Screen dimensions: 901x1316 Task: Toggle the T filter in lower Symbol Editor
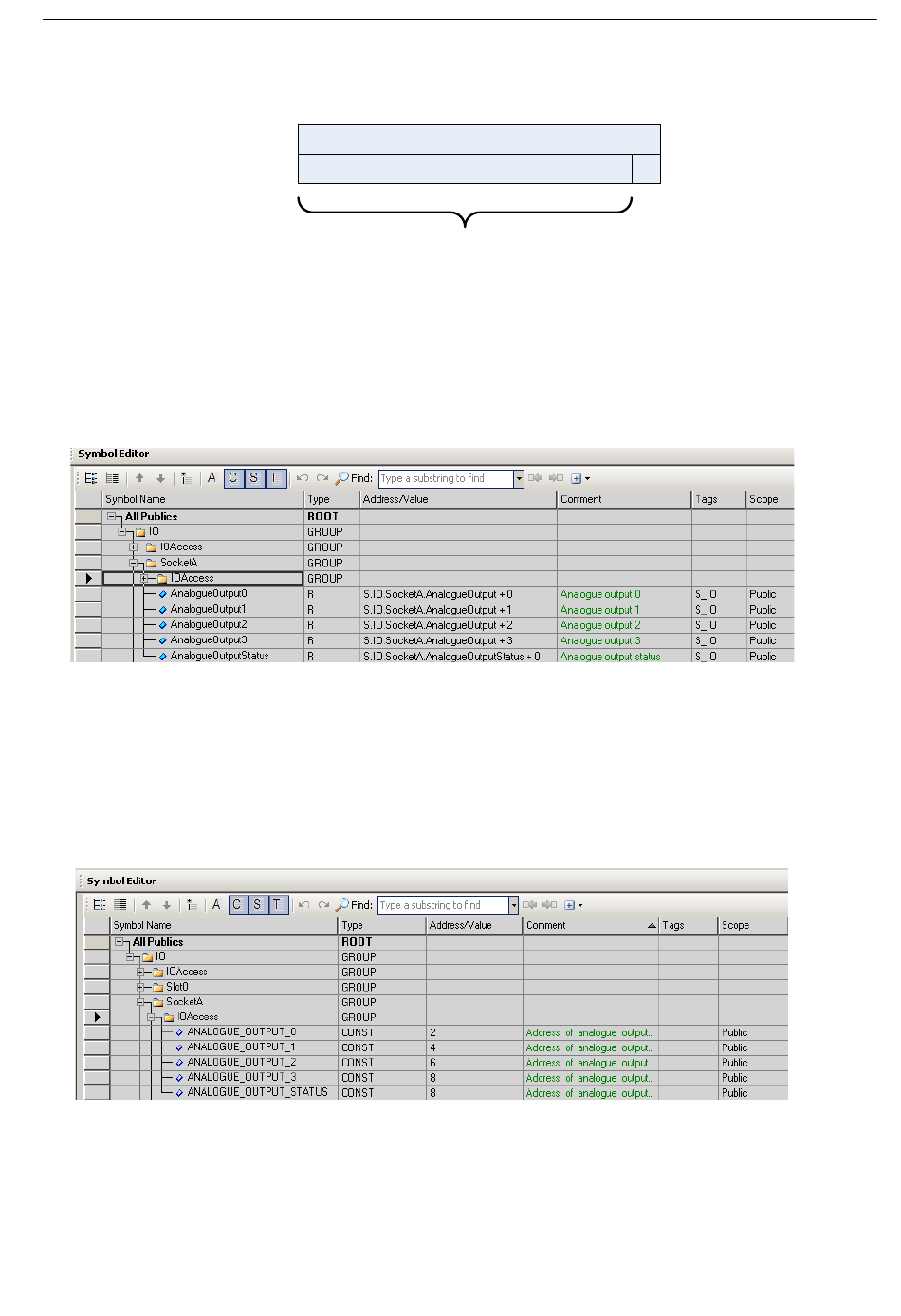277,905
